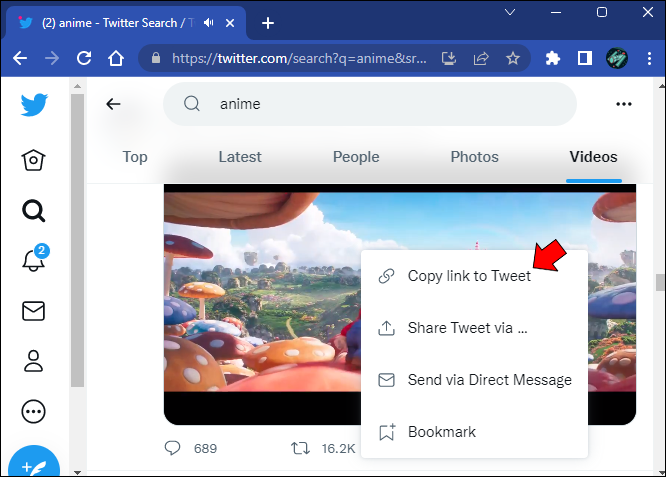Open the Profile person icon in sidebar
Viewport: 666px width, 477px height.
pos(33,361)
